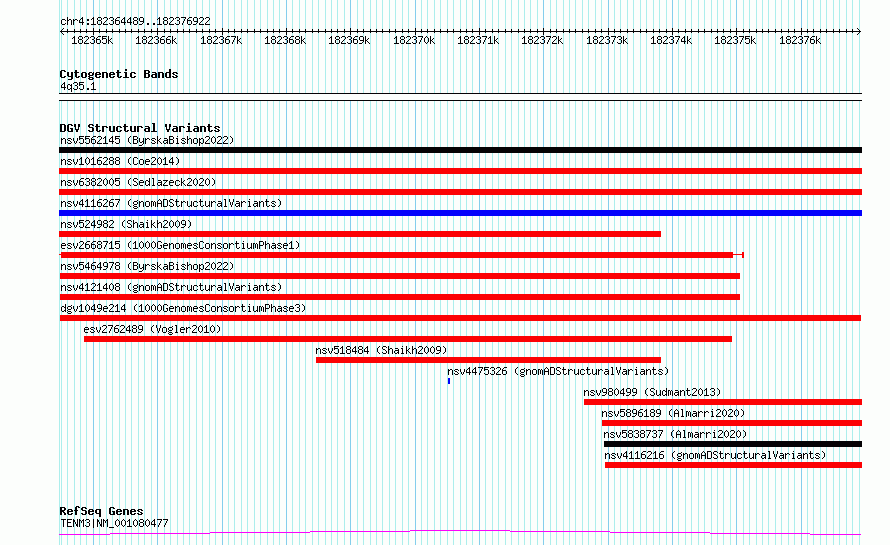Open nsv518484 (Shaikh2009) label
Viewport: 890px width, 545px height.
click(381, 350)
